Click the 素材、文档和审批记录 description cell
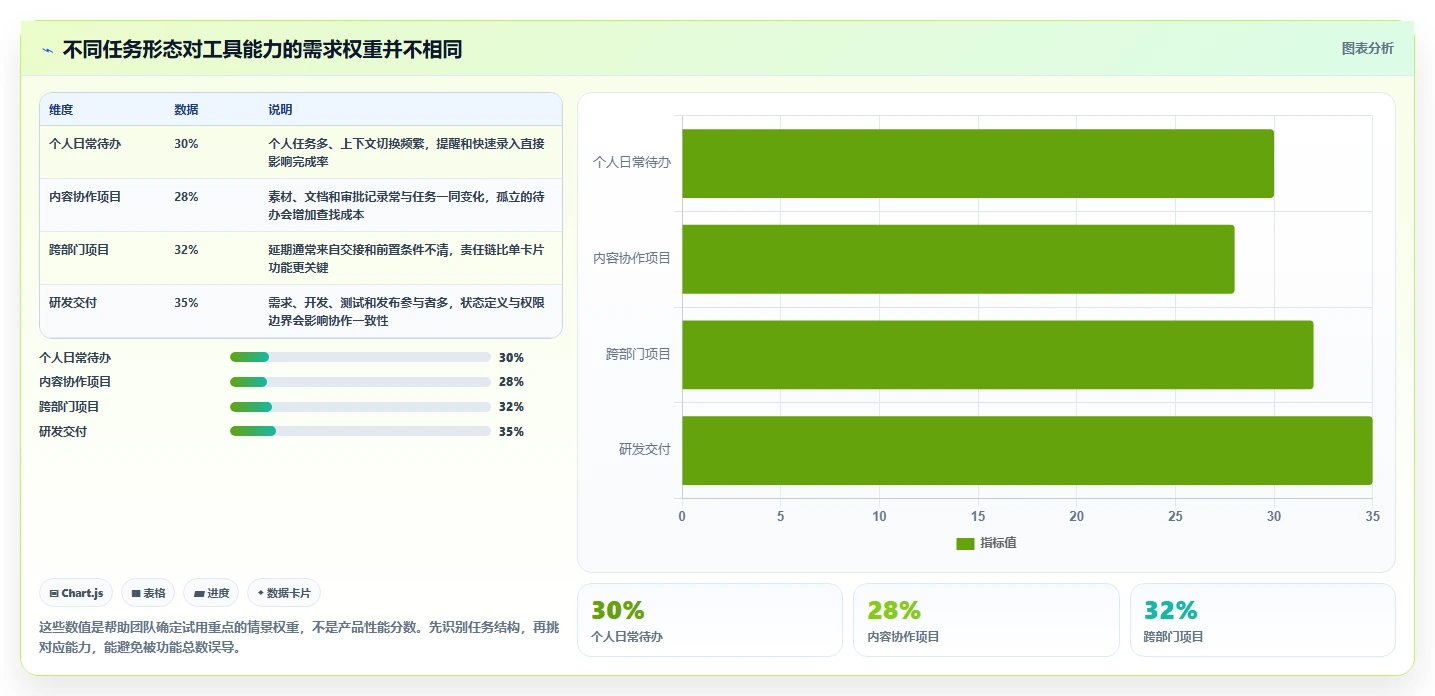This screenshot has width=1435, height=696. pyautogui.click(x=410, y=205)
